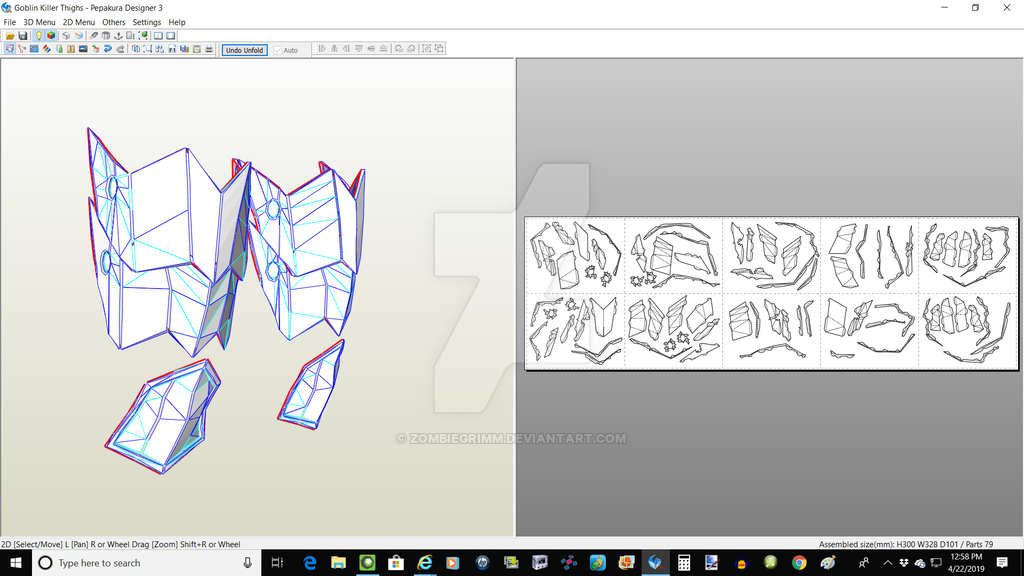Open File Explorer from the taskbar

pos(338,562)
